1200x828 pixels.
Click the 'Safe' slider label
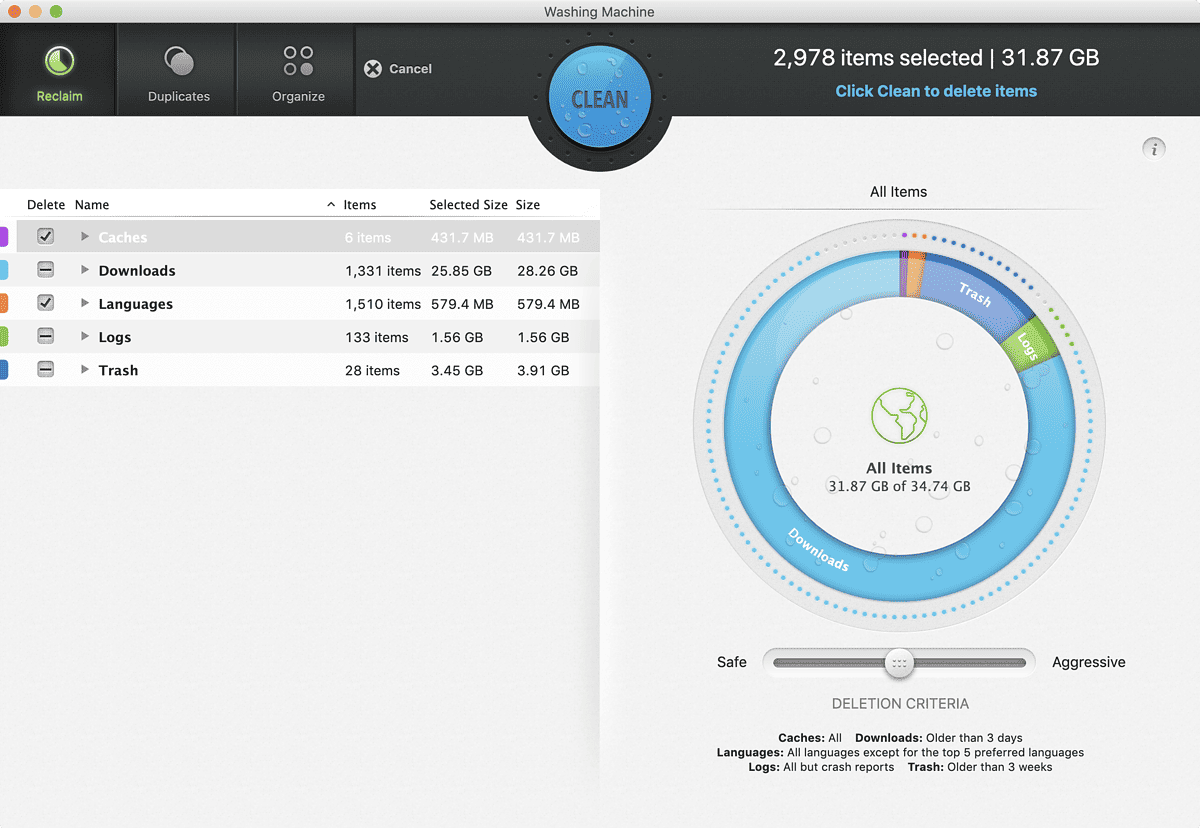click(x=732, y=662)
